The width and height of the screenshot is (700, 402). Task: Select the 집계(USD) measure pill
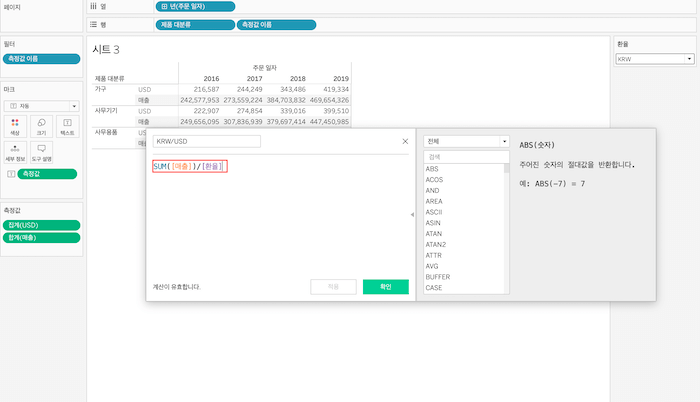click(x=42, y=225)
